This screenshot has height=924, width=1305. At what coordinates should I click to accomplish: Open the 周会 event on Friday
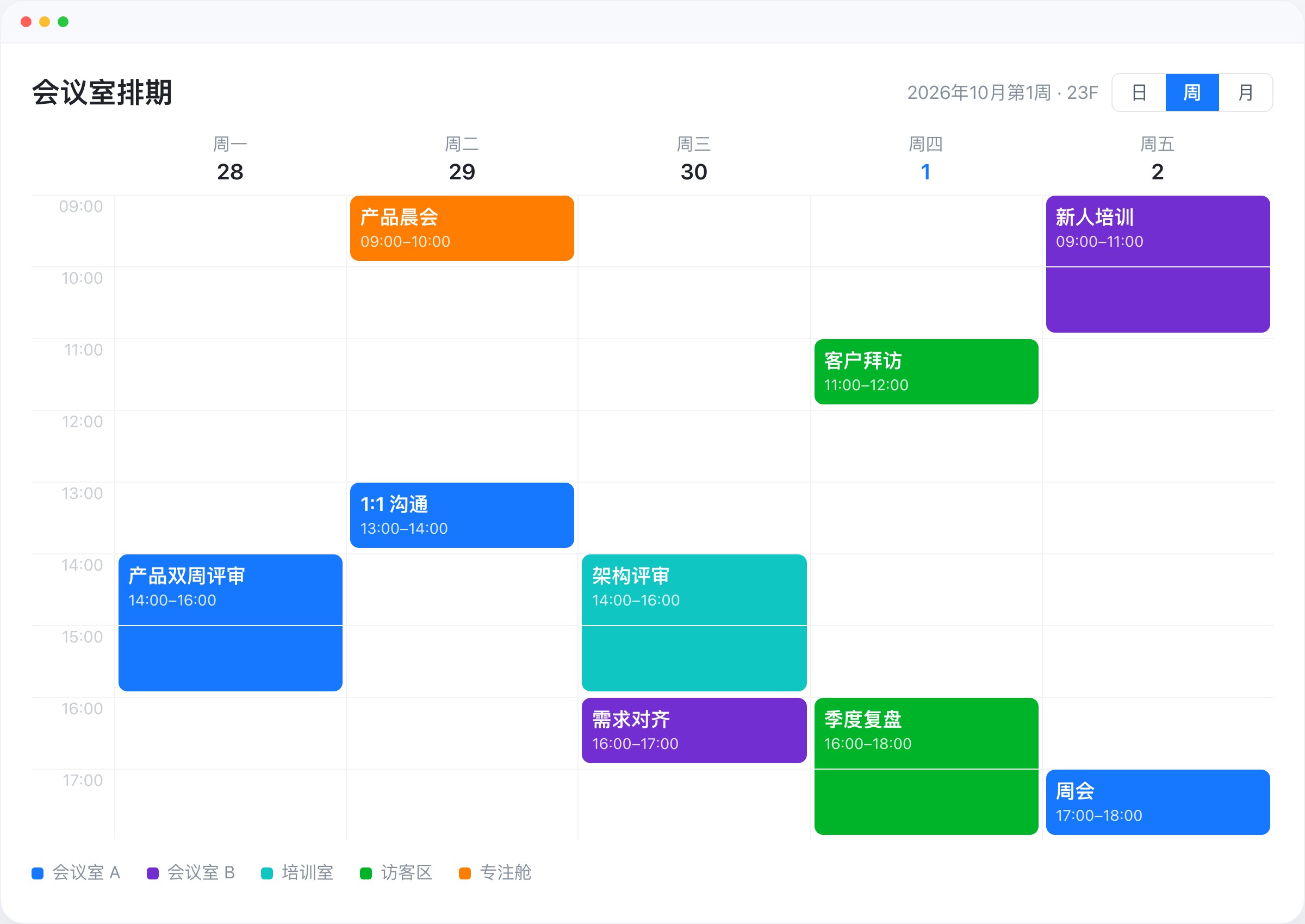[1158, 802]
